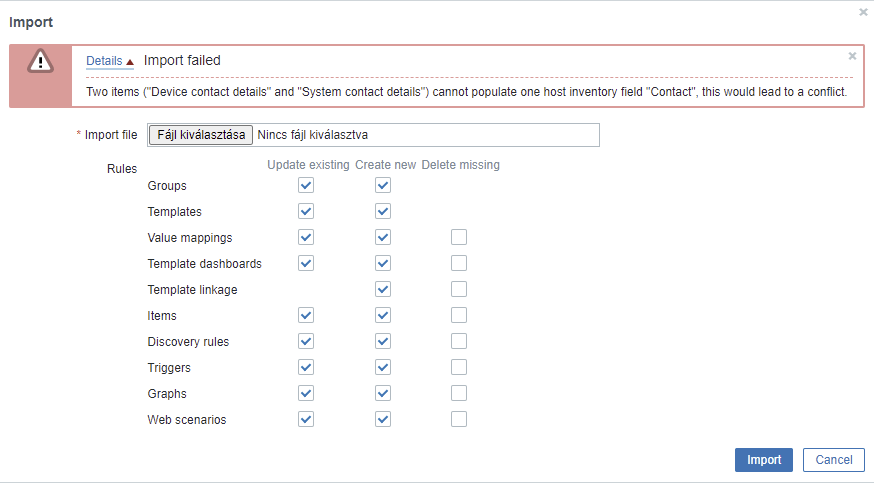Uncheck Create new for Triggers
The image size is (874, 483).
click(382, 367)
